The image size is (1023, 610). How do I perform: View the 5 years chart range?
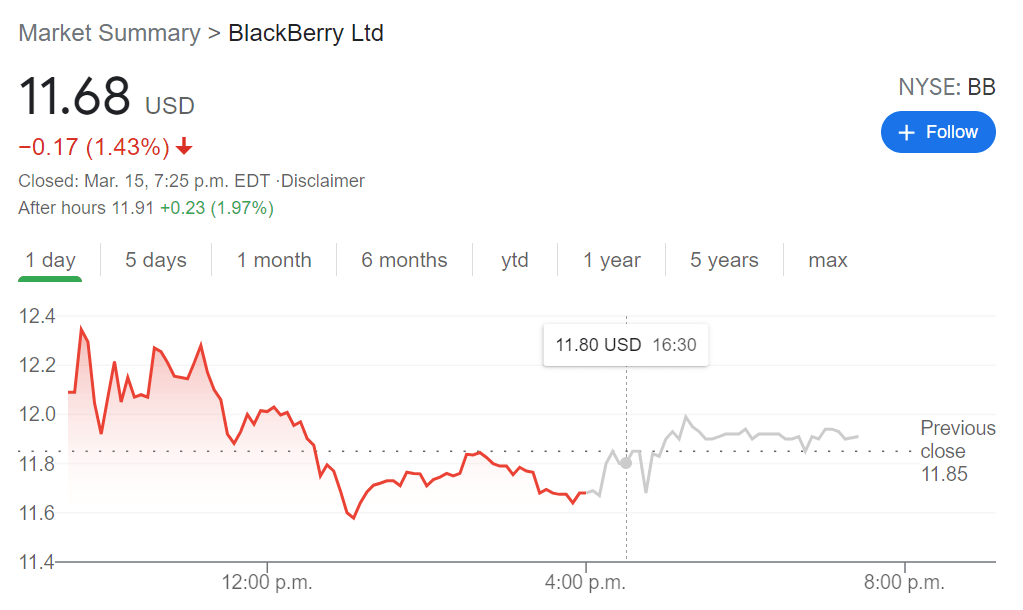pyautogui.click(x=724, y=260)
